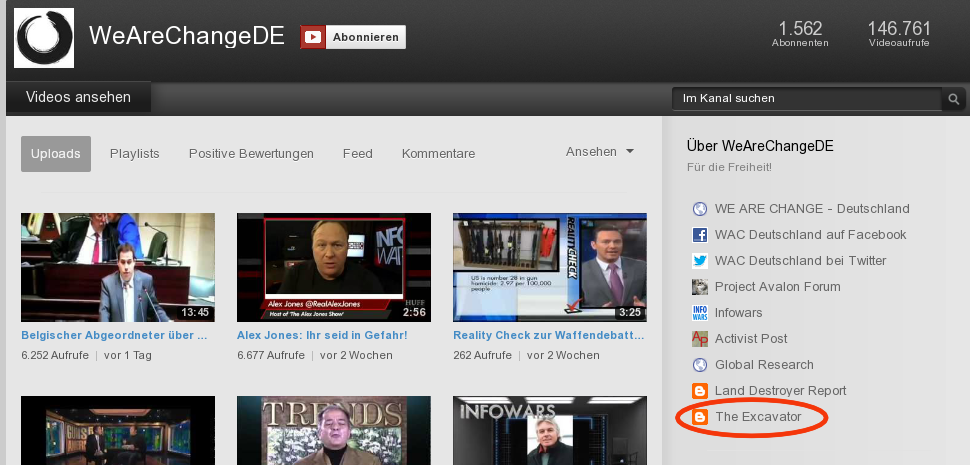Open the Belgischer Abgeordneter video thumbnail
This screenshot has height=465, width=970.
118,267
